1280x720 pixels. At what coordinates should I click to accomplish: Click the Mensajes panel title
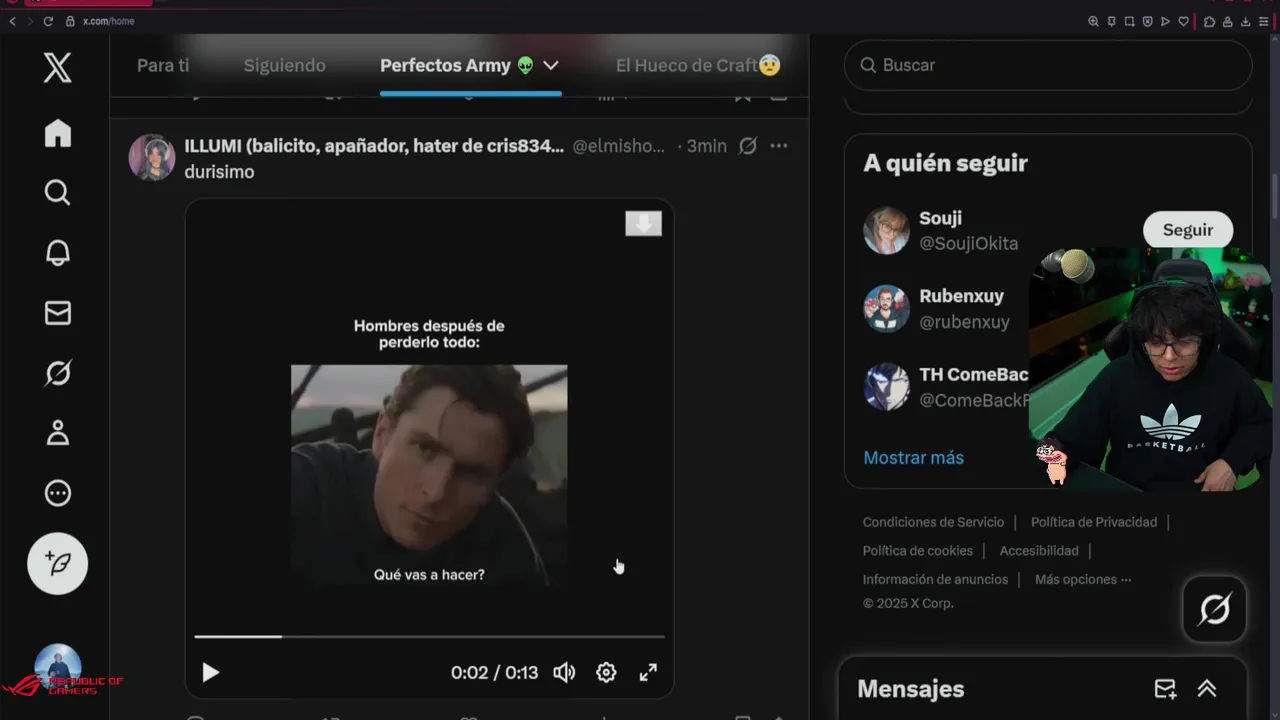coord(910,689)
